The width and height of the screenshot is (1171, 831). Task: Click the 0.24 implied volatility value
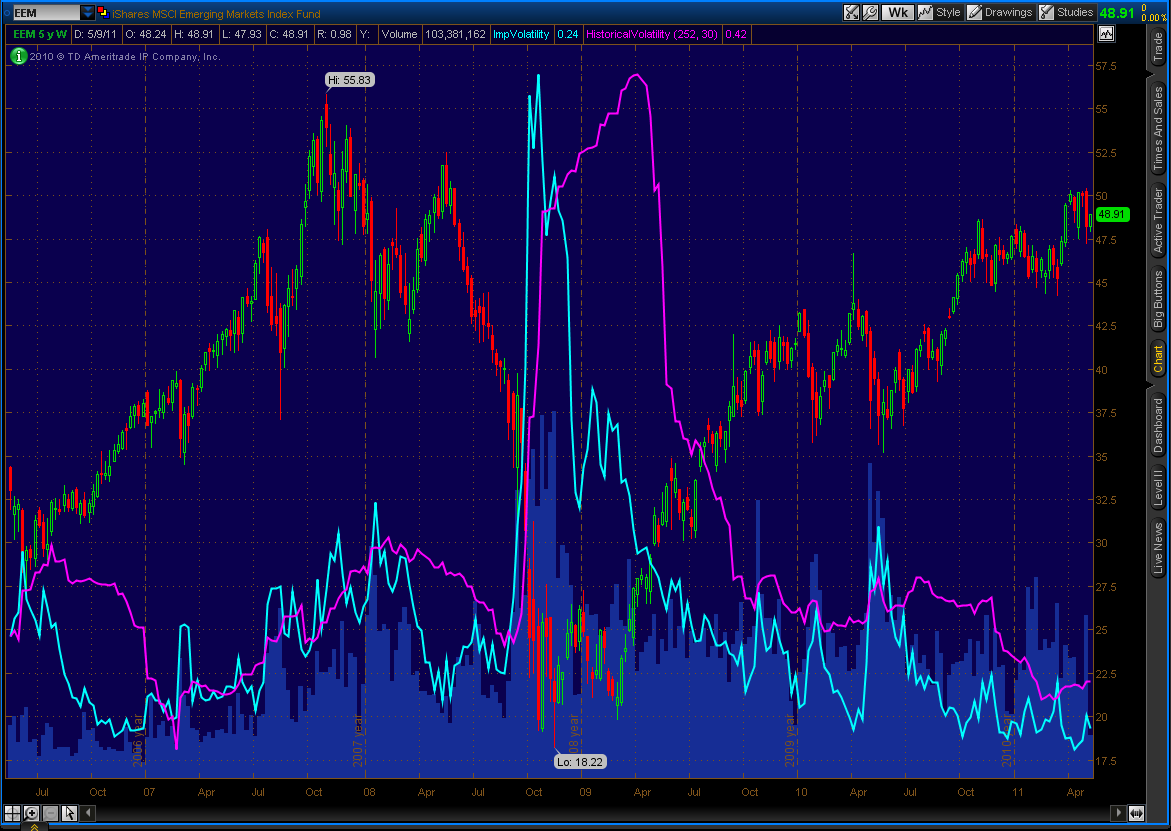568,34
